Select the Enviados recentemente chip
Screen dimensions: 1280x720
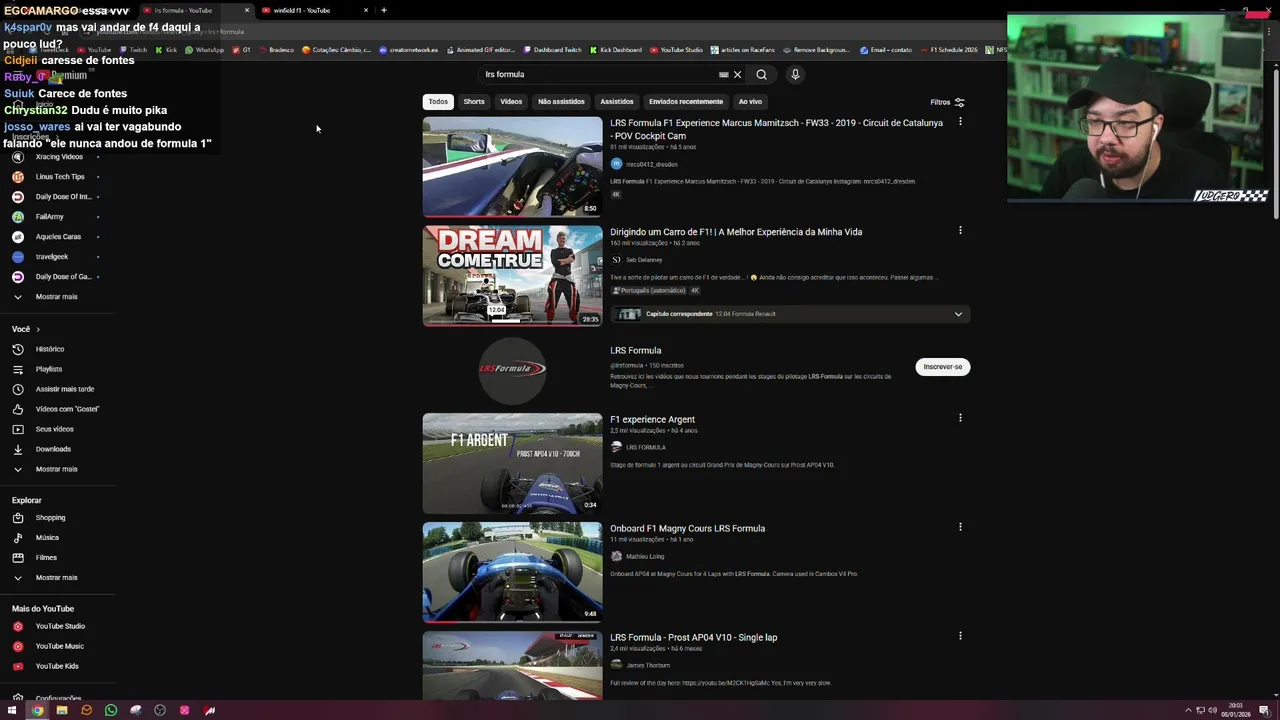pos(685,101)
